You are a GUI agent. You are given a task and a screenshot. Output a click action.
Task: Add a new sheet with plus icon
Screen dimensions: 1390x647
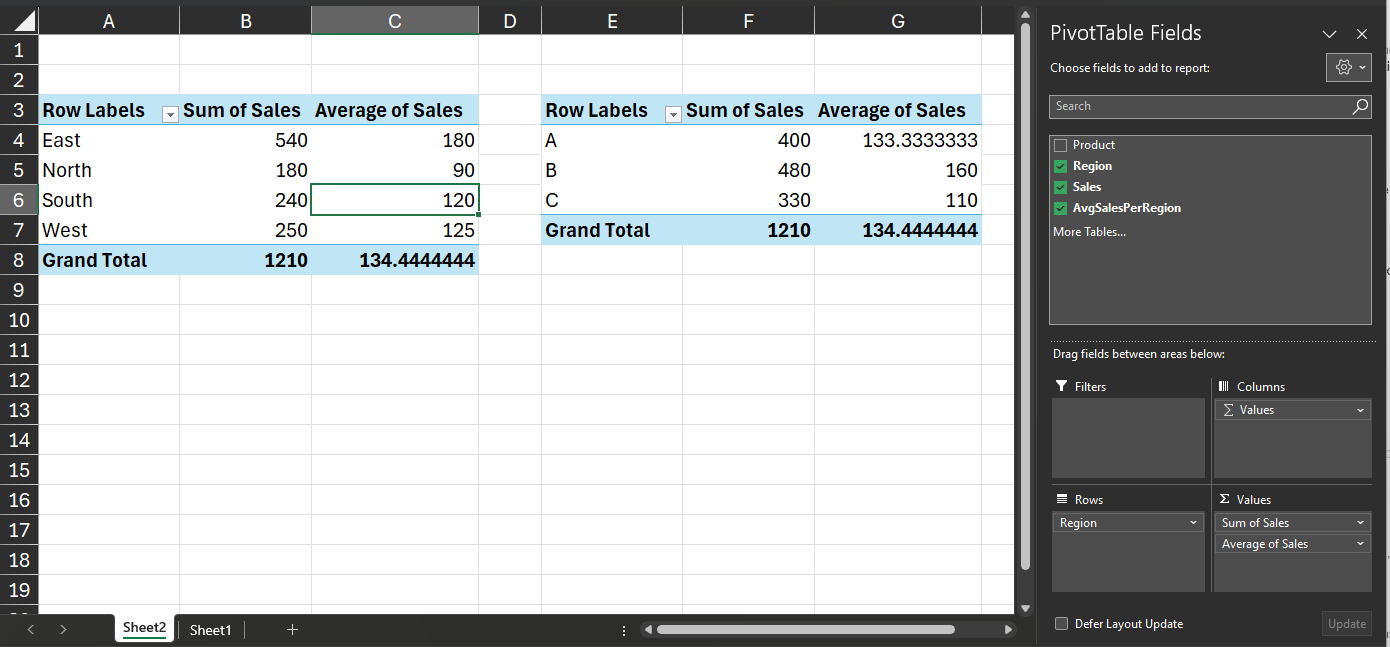click(292, 630)
